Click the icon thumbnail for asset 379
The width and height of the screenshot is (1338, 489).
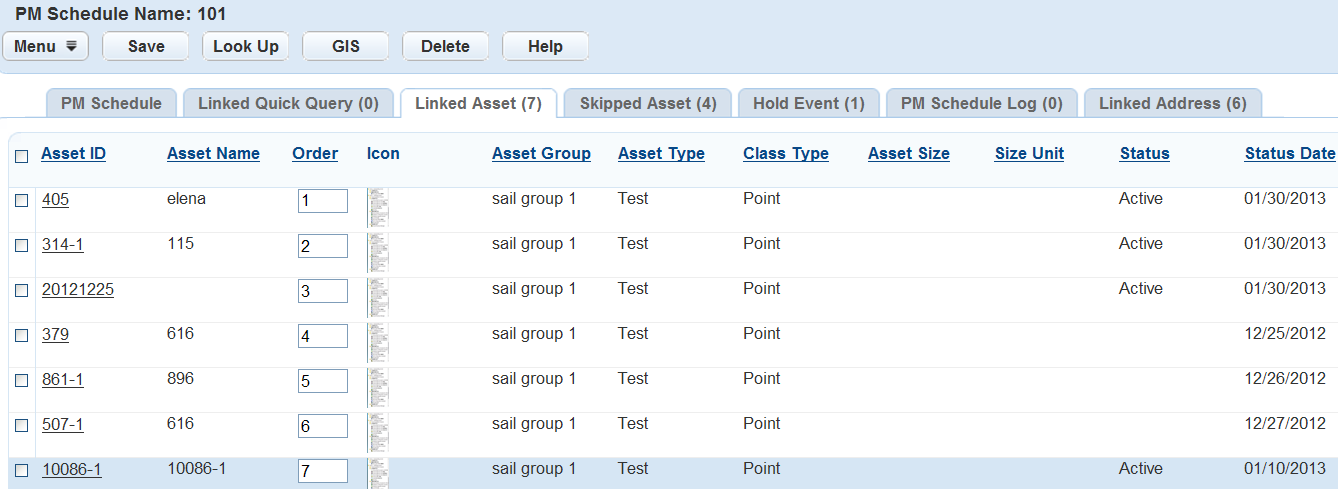[x=378, y=342]
